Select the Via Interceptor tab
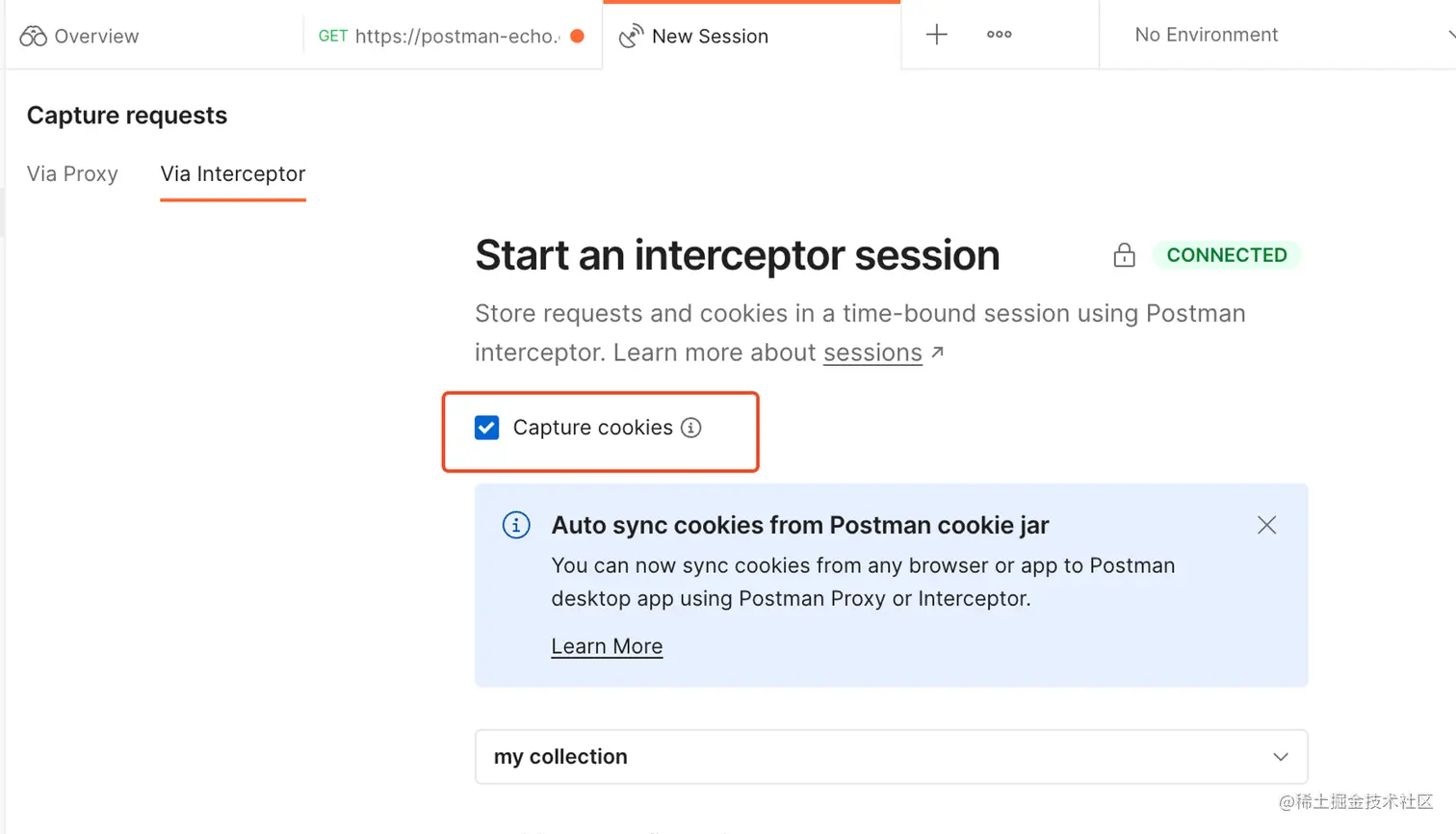 (x=233, y=174)
